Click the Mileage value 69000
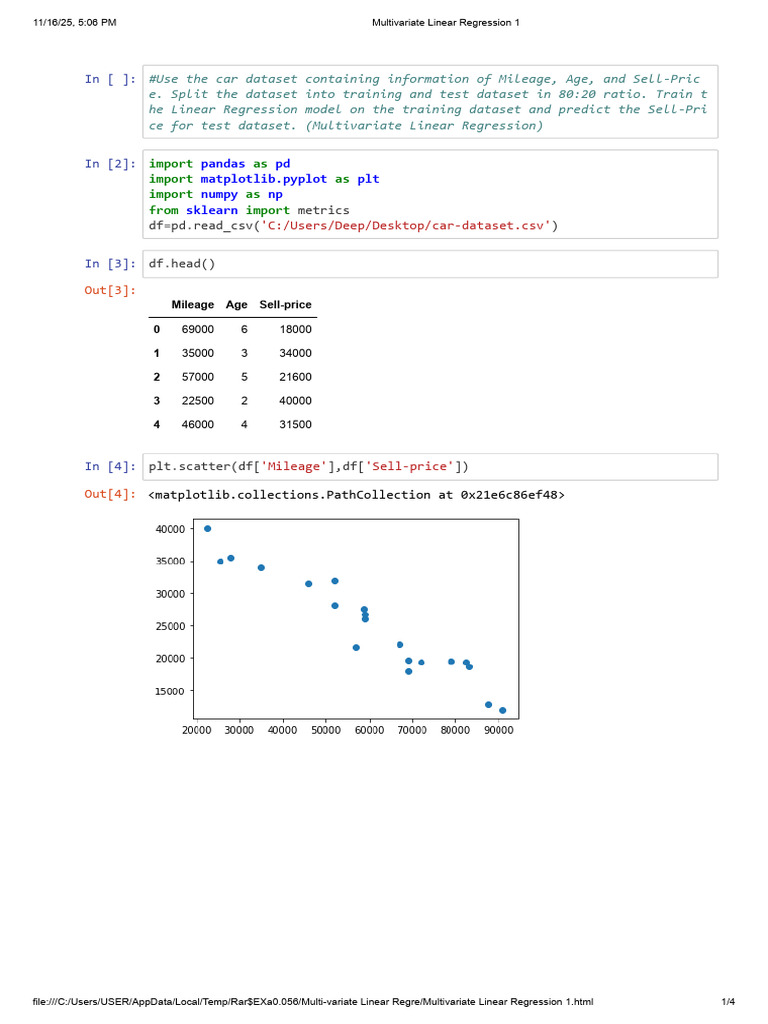This screenshot has height=1024, width=768. (x=198, y=330)
